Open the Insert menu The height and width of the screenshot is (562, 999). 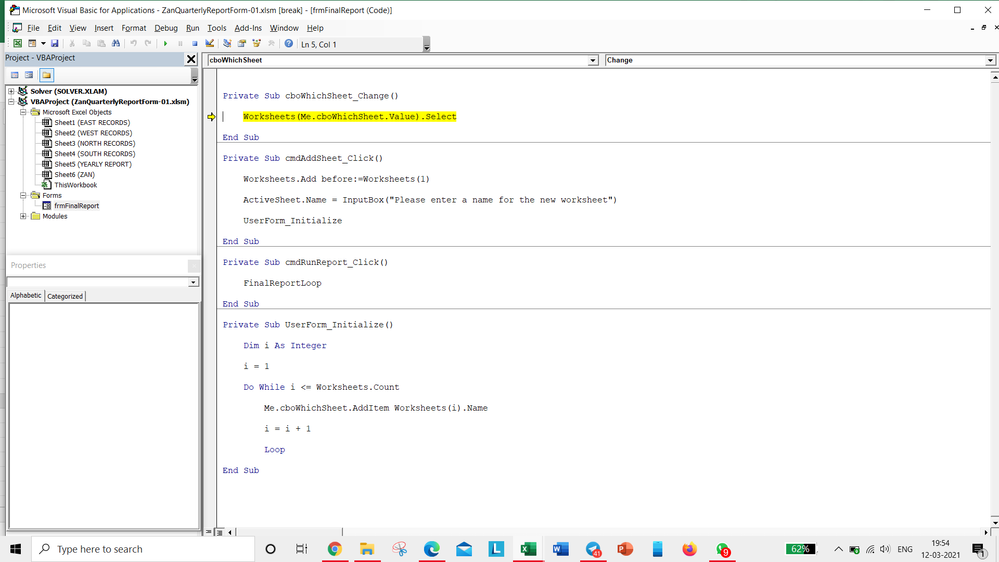tap(104, 28)
